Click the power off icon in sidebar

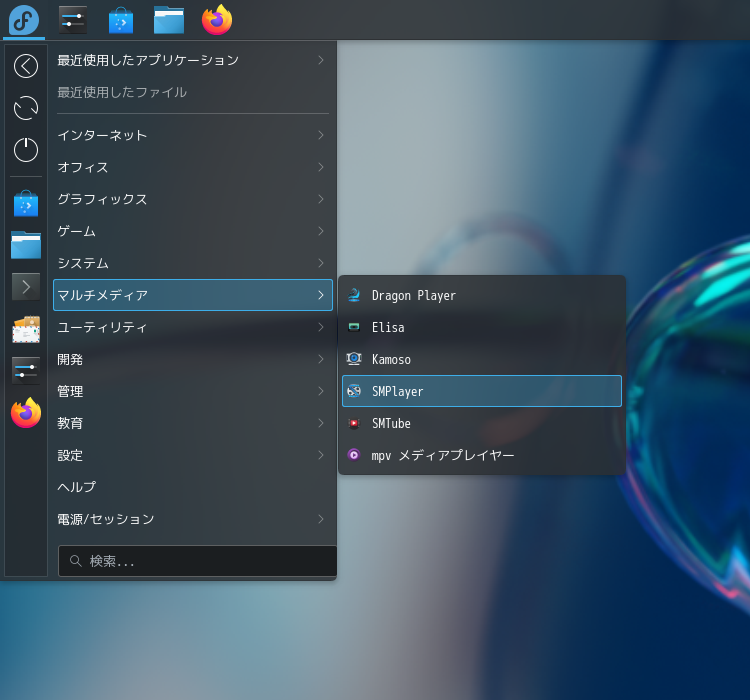pyautogui.click(x=26, y=150)
